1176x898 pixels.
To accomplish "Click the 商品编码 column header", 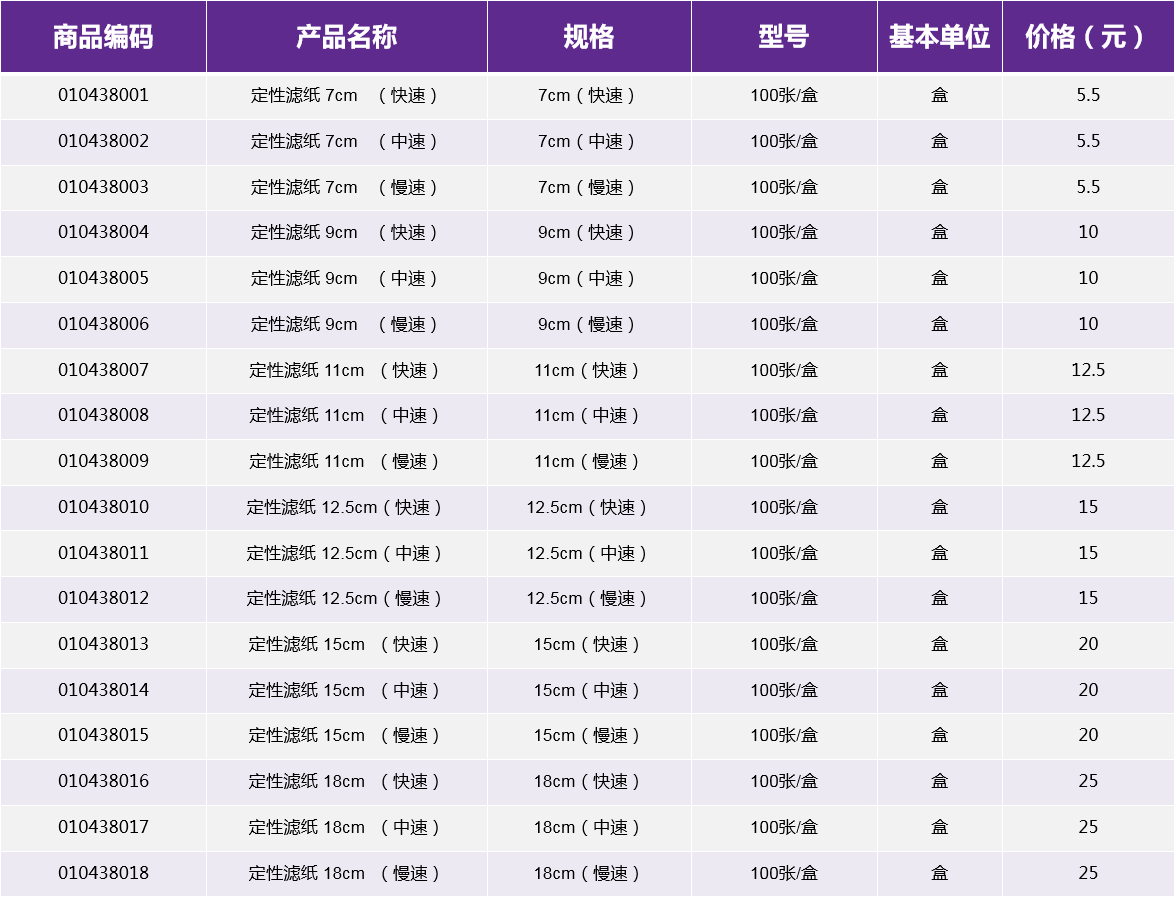I will (104, 37).
